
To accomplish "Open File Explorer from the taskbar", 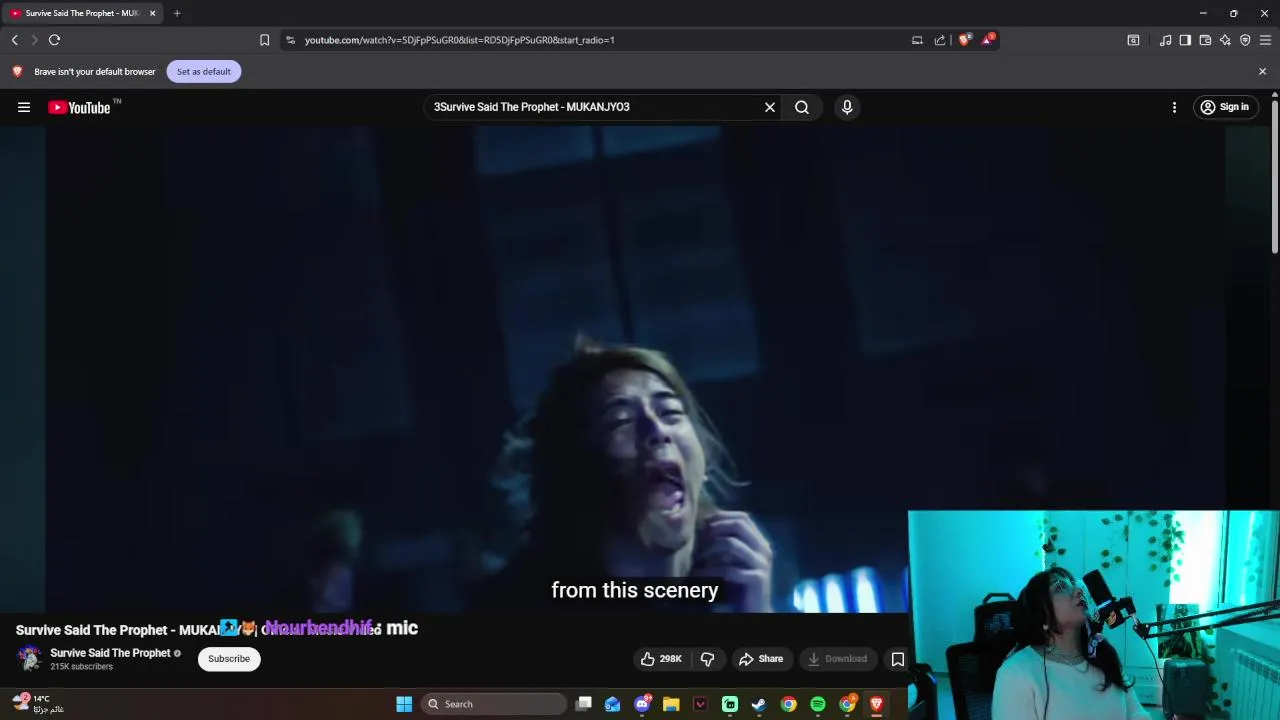I will [671, 704].
